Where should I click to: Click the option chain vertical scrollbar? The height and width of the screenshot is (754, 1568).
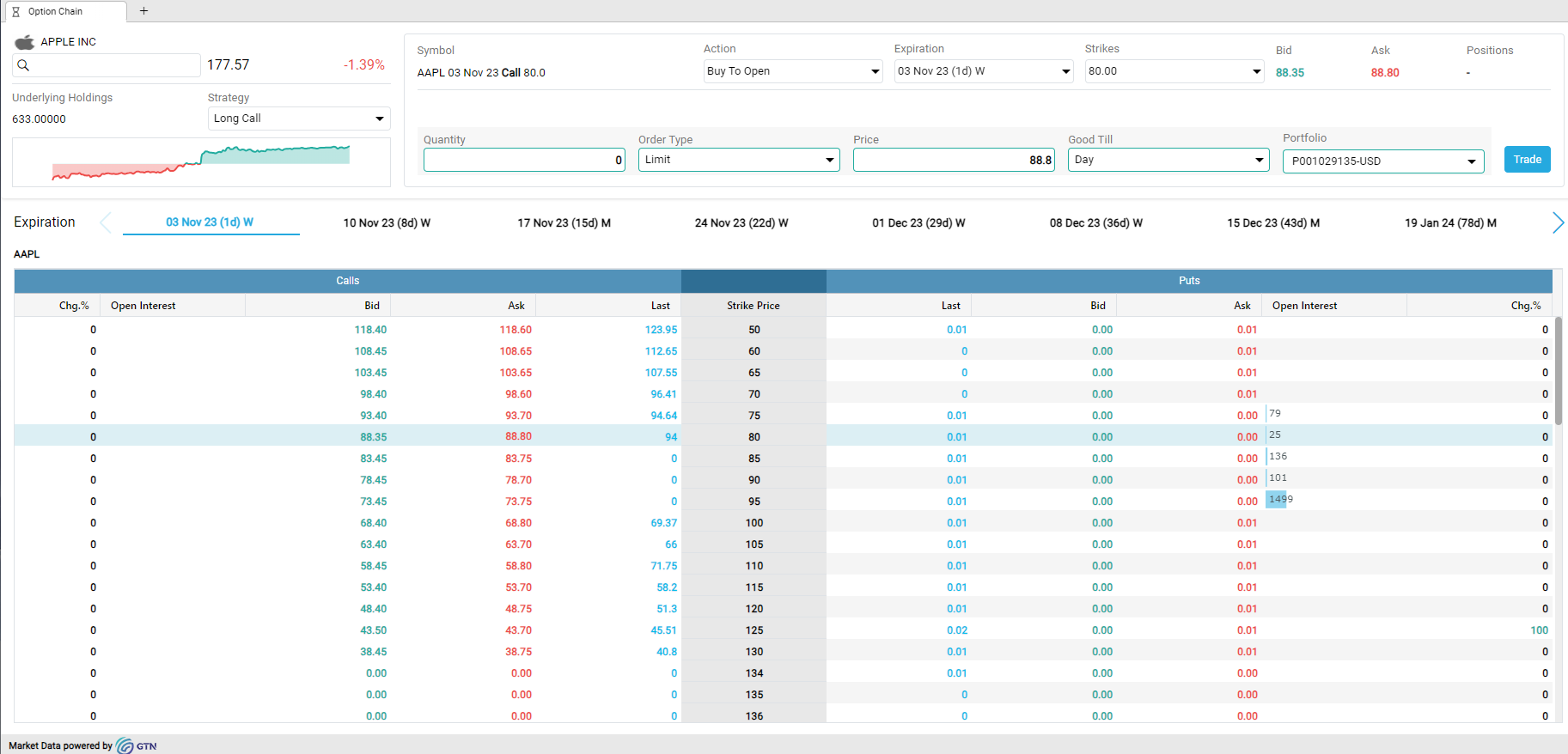[1559, 370]
